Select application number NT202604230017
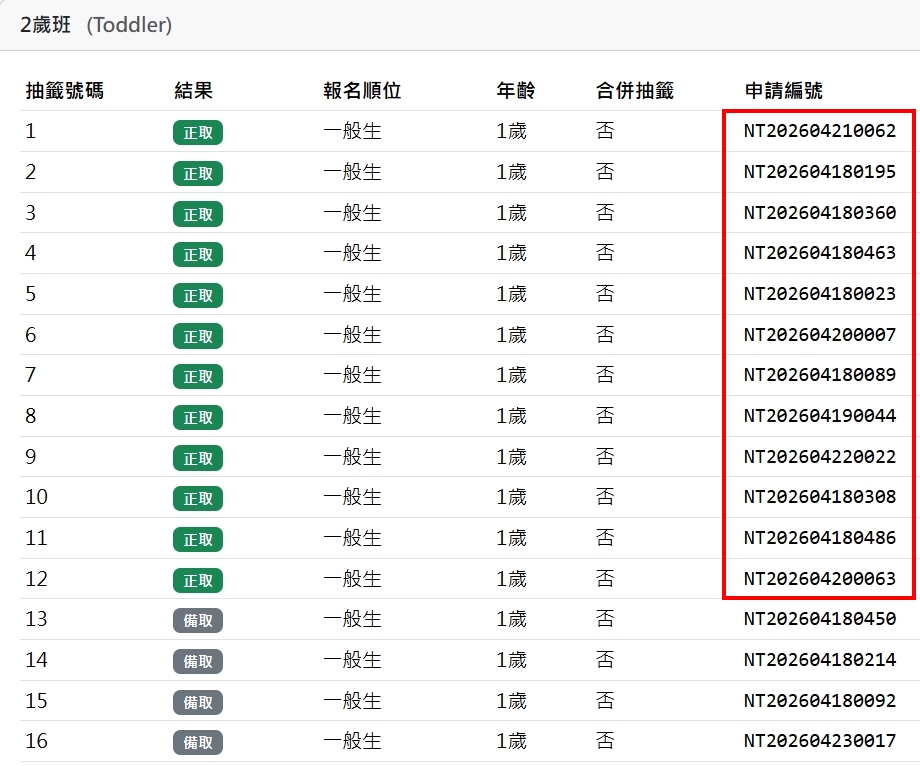This screenshot has width=920, height=766. click(820, 741)
